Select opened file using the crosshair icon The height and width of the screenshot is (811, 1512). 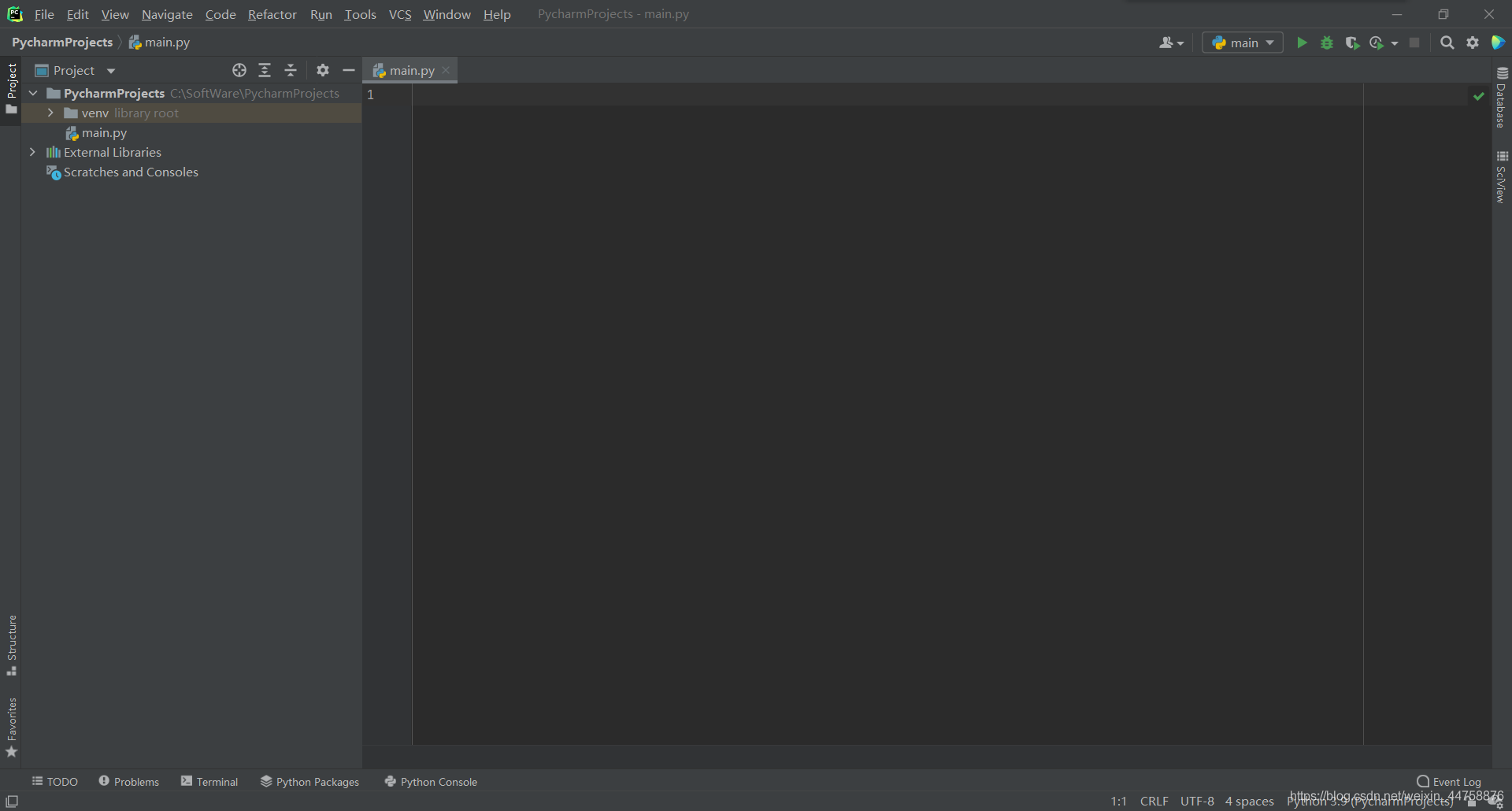click(x=239, y=70)
